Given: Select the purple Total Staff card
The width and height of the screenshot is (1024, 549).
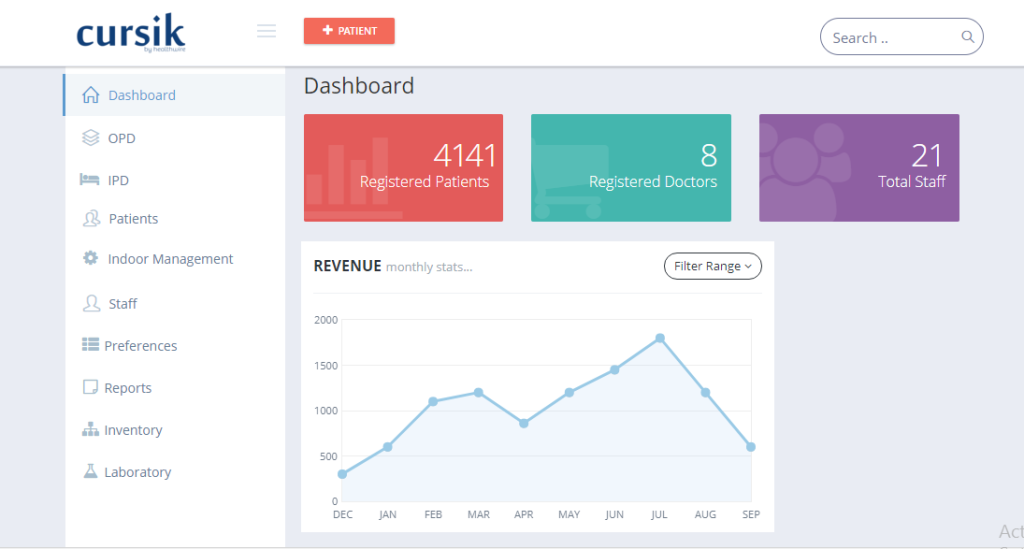Looking at the screenshot, I should click(x=859, y=168).
